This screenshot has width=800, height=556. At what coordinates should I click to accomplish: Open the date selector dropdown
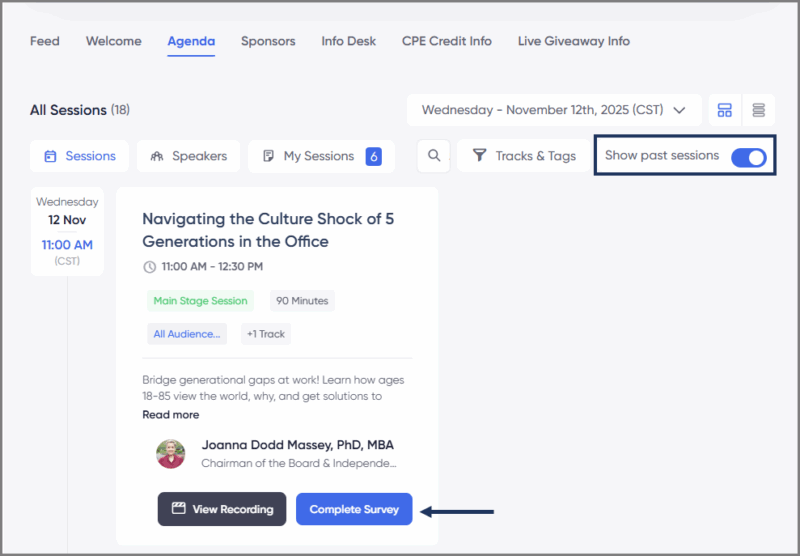(554, 110)
